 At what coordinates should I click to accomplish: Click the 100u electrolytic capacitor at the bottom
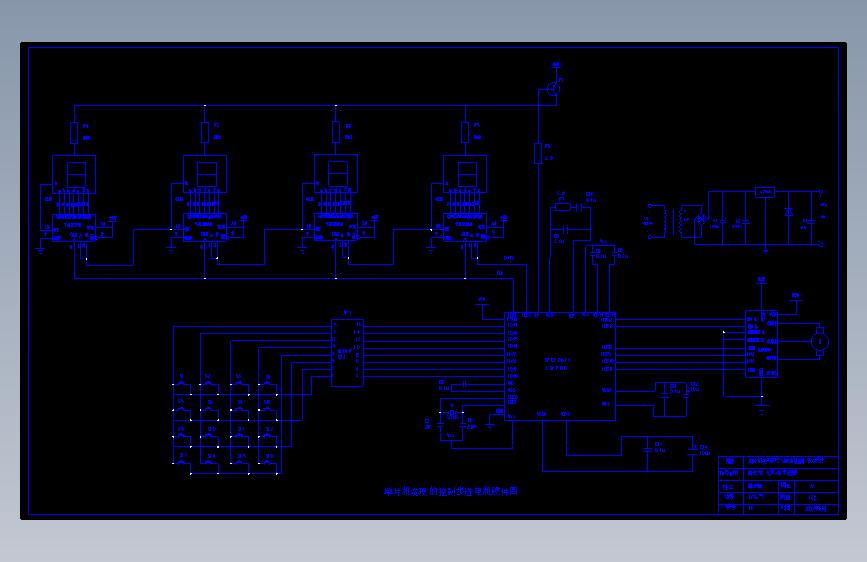(693, 451)
